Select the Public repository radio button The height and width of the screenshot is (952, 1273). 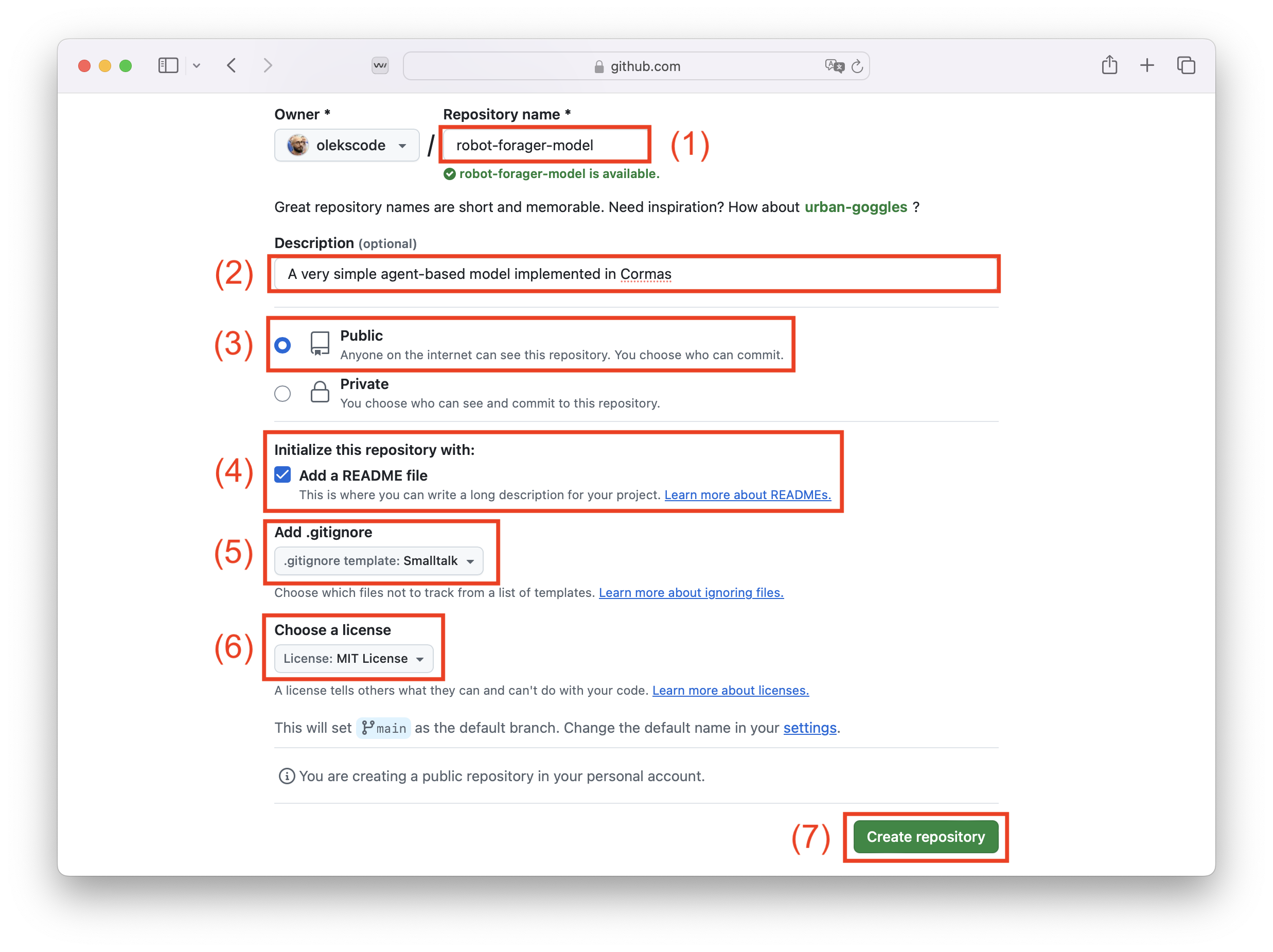point(282,345)
